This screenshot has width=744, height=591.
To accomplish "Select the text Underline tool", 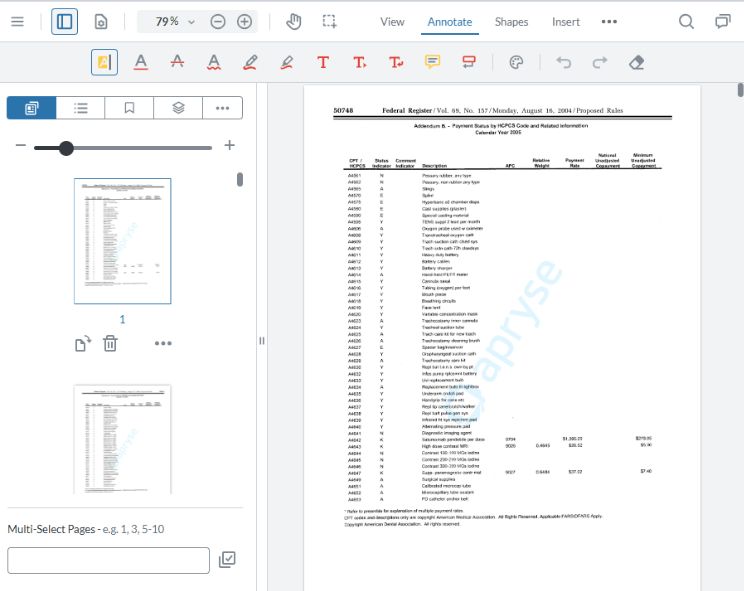I will point(141,63).
